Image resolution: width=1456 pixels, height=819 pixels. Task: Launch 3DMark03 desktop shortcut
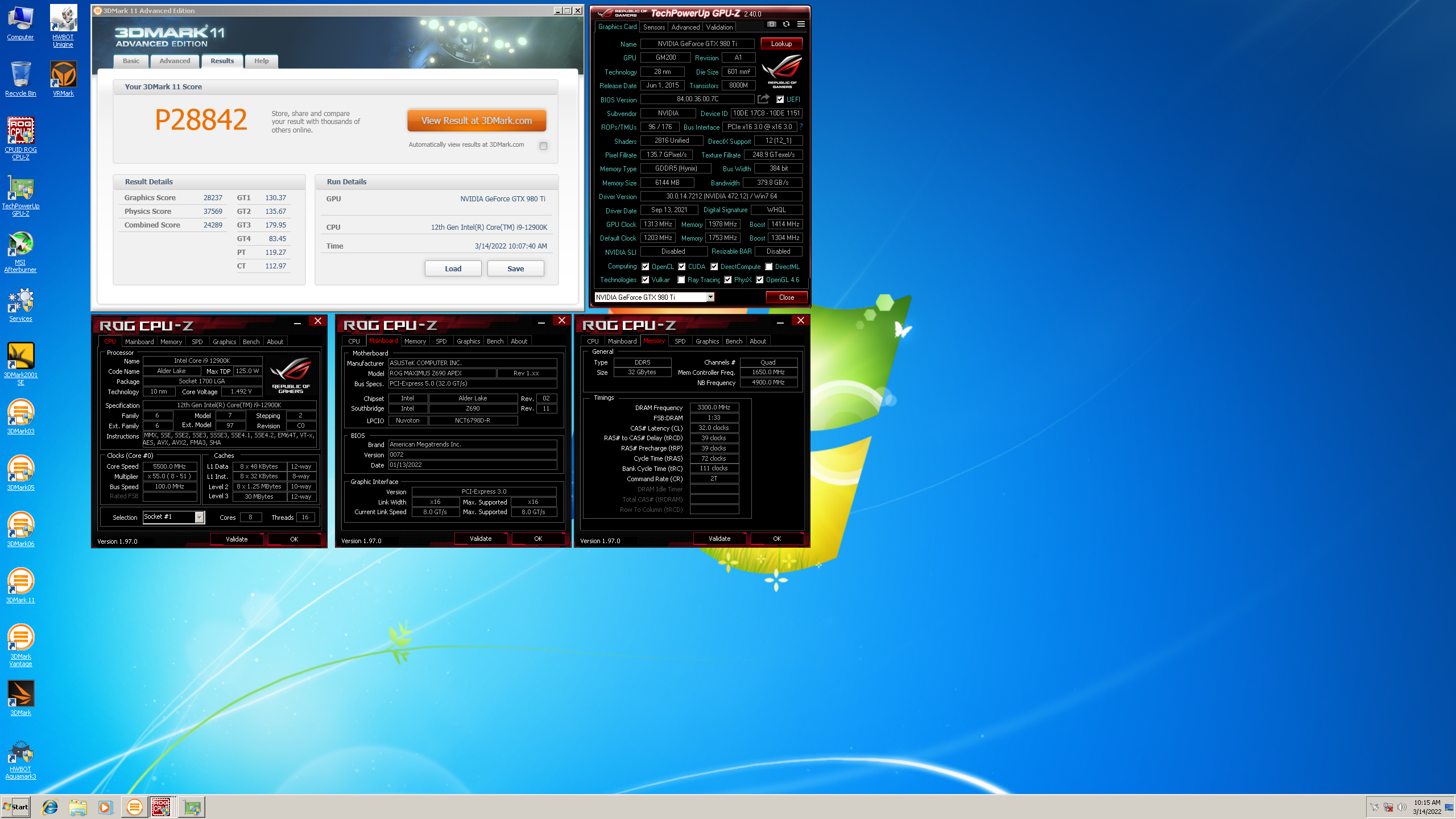pyautogui.click(x=20, y=417)
